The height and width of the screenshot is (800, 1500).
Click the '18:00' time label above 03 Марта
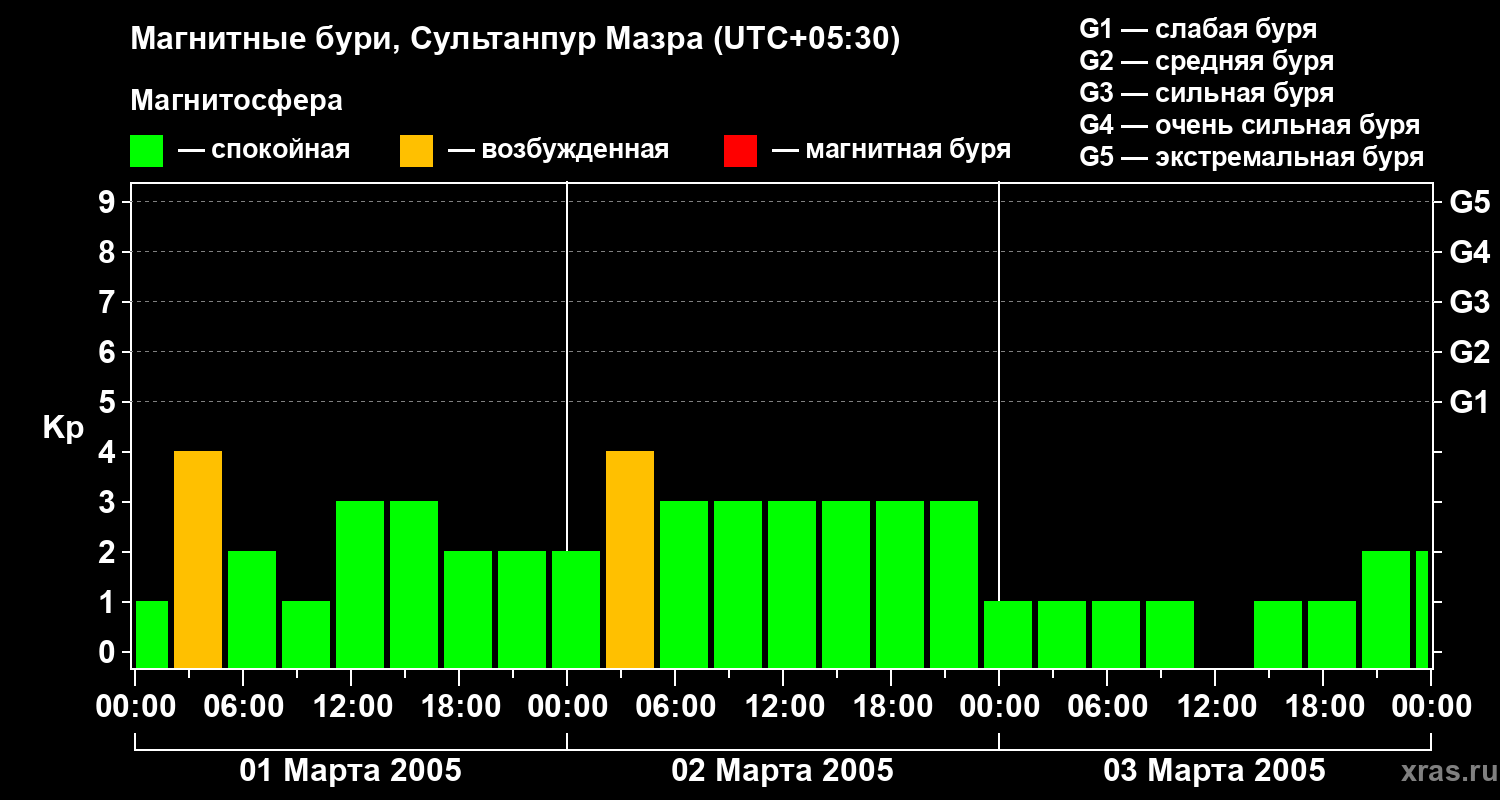pos(1323,707)
